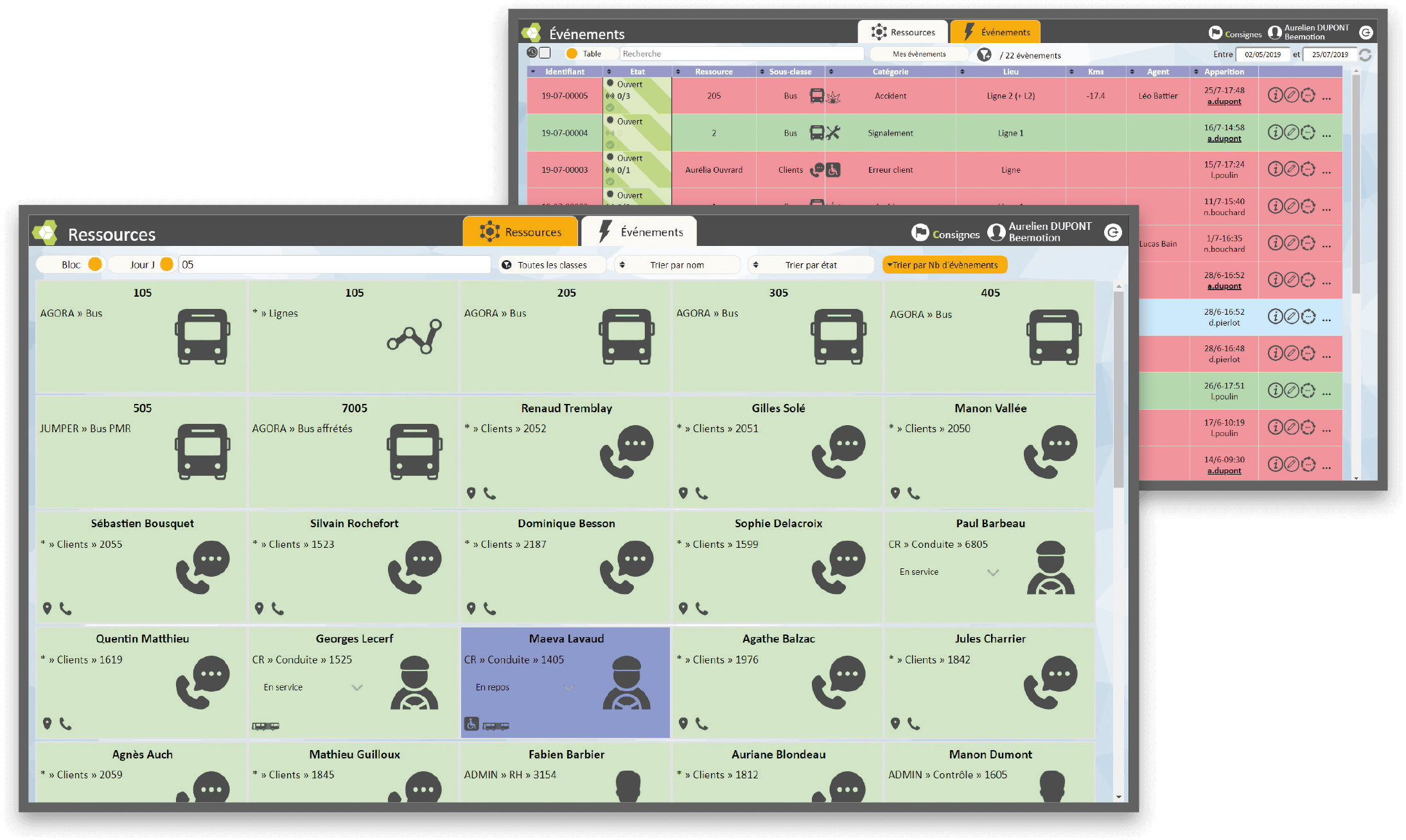Open the Agathe Balzac client card
The image size is (1406, 840).
pyautogui.click(x=777, y=682)
